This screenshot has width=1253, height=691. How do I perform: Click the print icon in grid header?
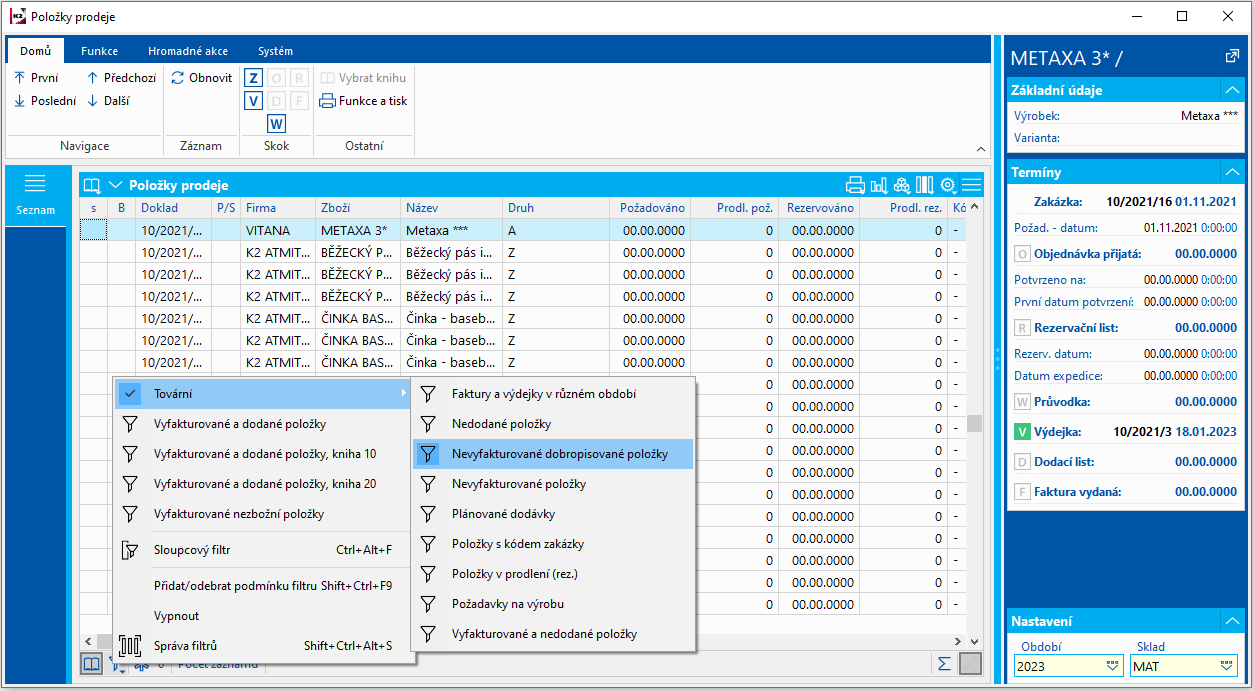(855, 185)
